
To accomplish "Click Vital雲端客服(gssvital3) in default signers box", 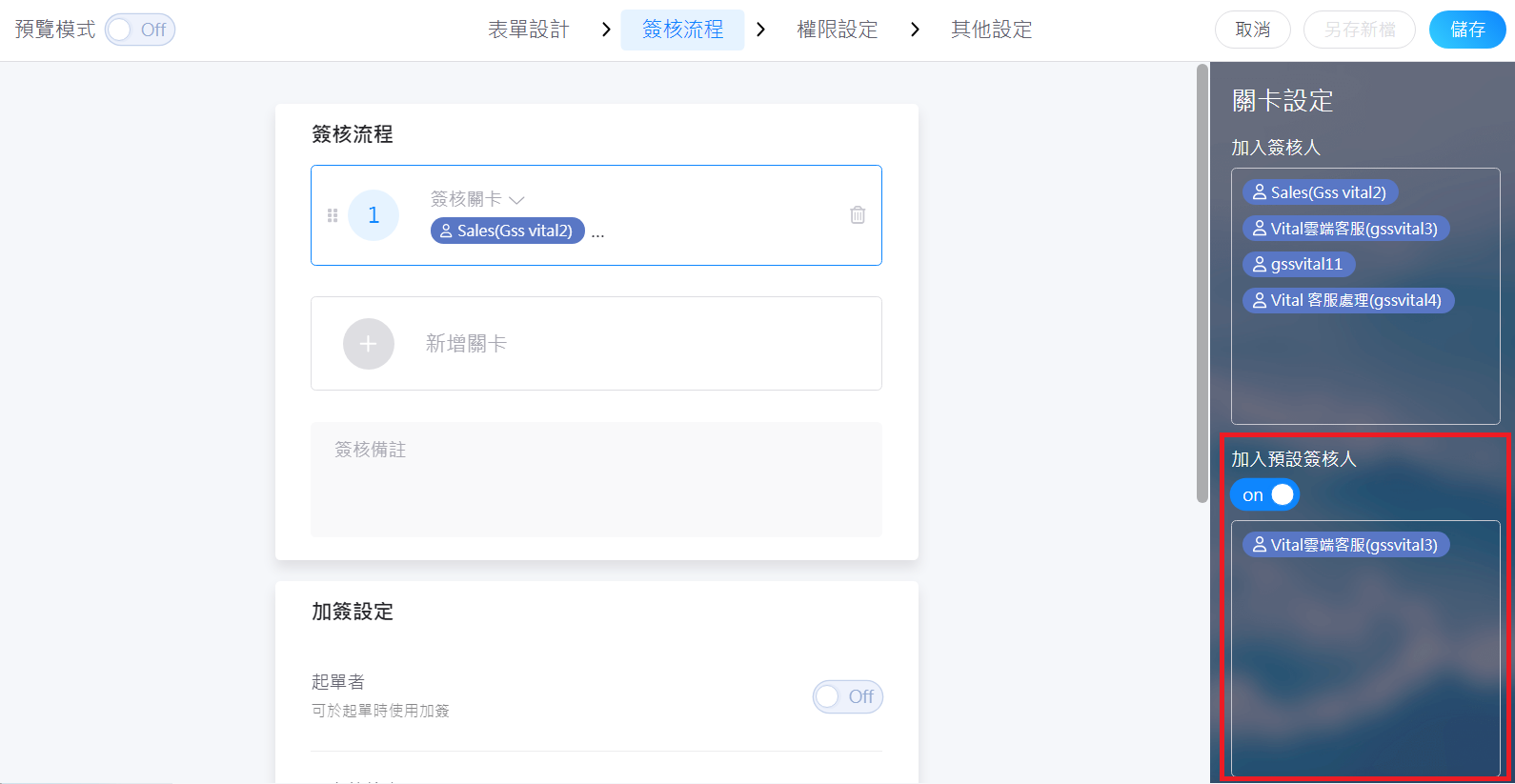I will tap(1345, 545).
